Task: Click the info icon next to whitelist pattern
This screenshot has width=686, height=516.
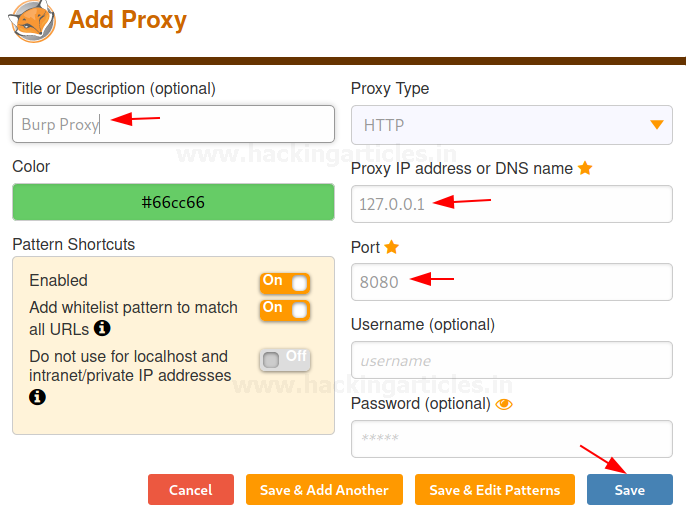Action: pyautogui.click(x=102, y=328)
